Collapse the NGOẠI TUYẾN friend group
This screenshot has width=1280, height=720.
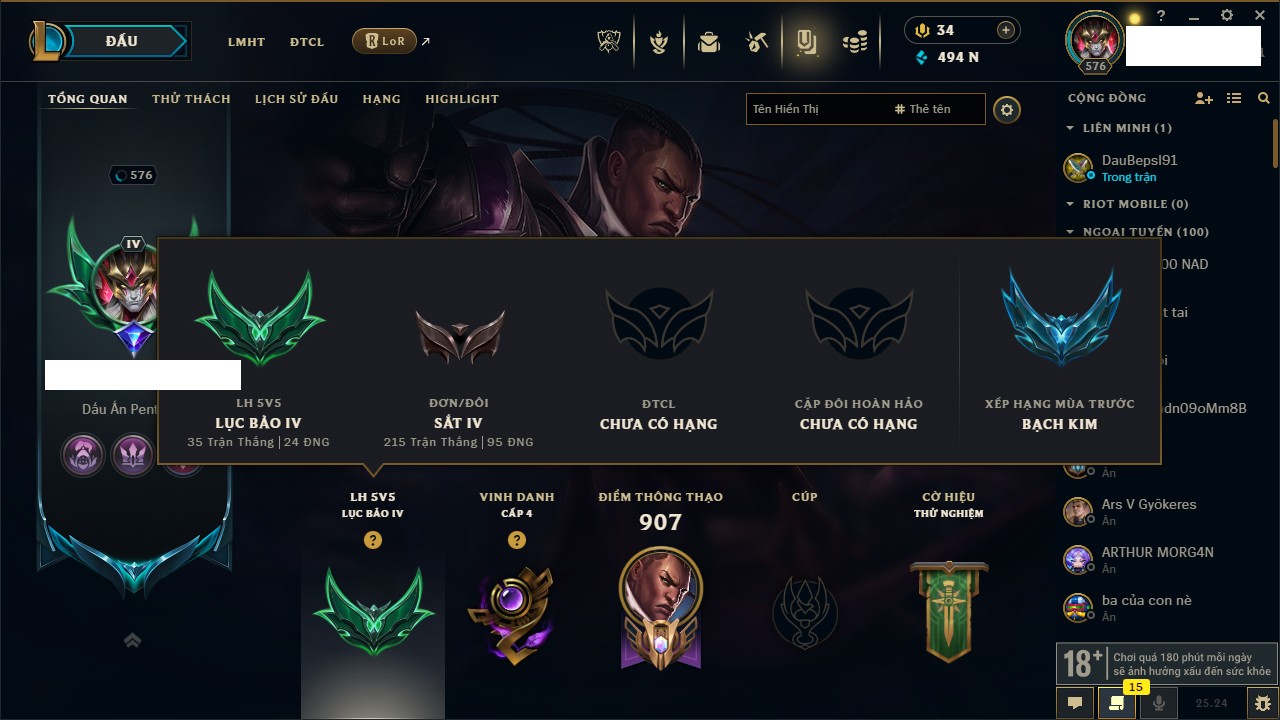pyautogui.click(x=1070, y=232)
